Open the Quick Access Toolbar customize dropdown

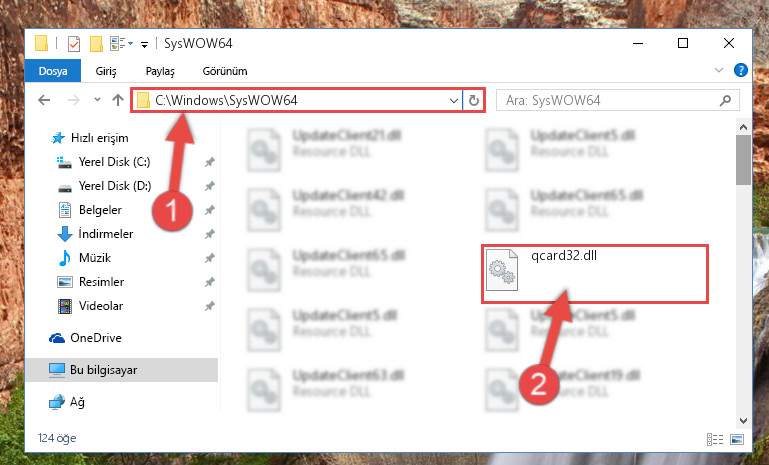point(144,44)
